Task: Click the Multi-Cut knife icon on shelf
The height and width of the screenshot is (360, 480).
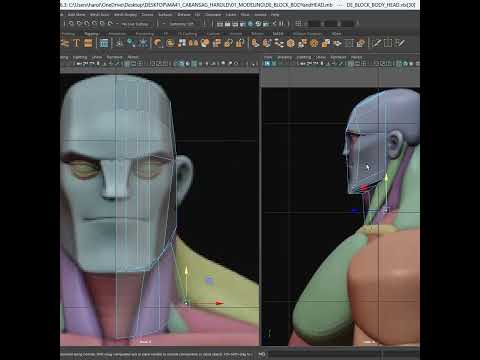Action: [x=376, y=43]
